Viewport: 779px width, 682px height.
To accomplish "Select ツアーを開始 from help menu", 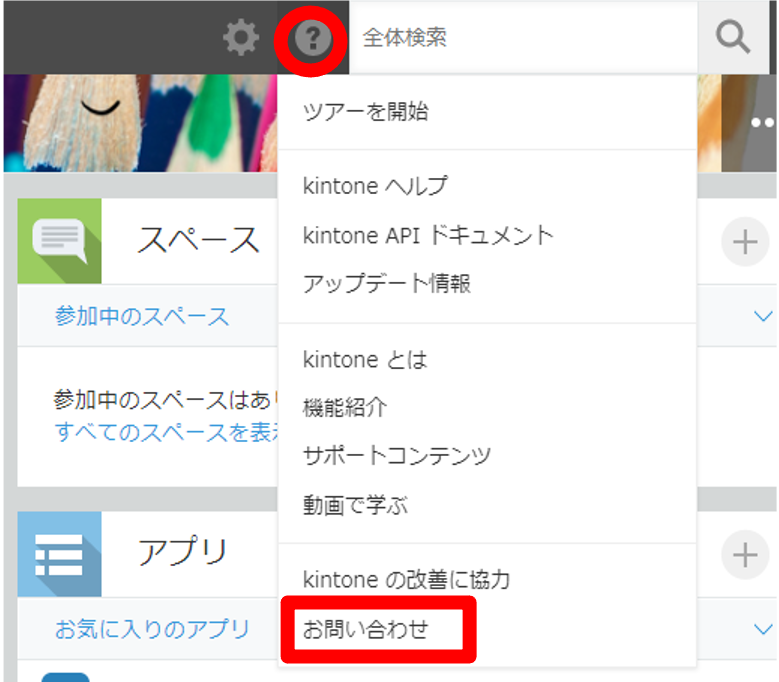I will (x=365, y=112).
